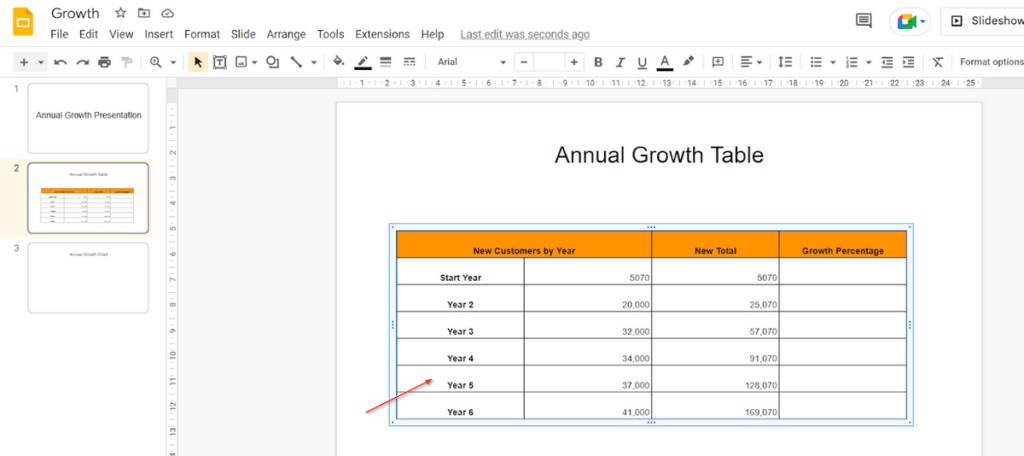Viewport: 1024px width, 456px height.
Task: Click the Add comment icon
Action: (x=718, y=62)
